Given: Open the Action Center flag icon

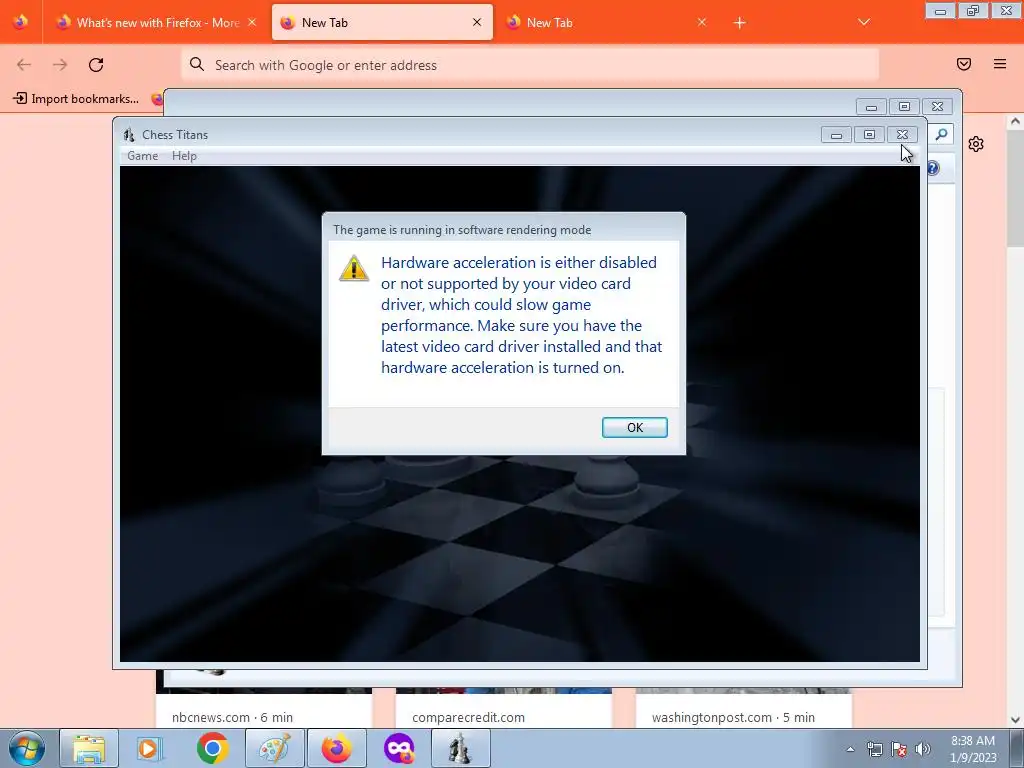Looking at the screenshot, I should pyautogui.click(x=899, y=749).
